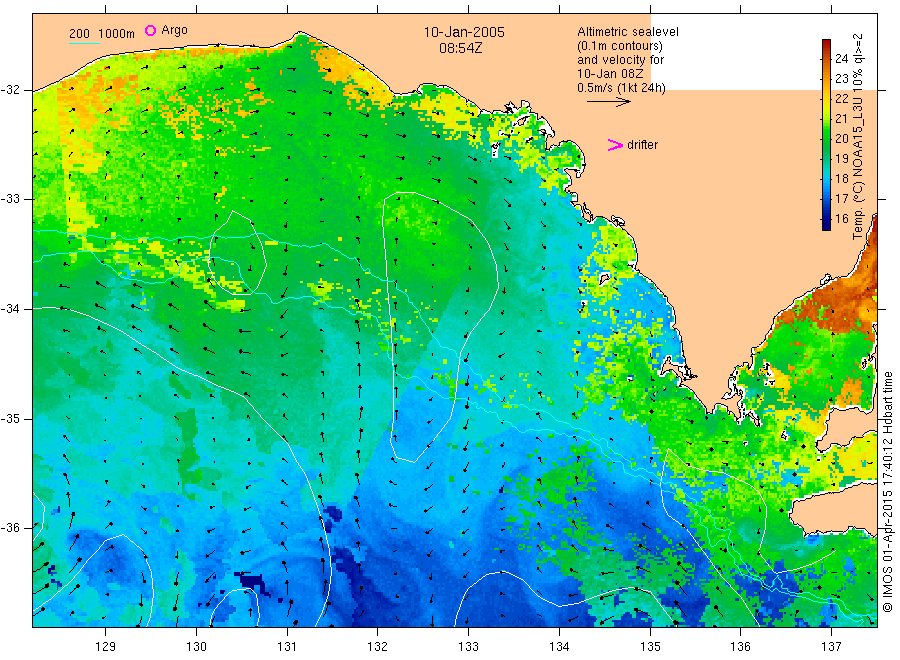Click the longitude label 134
900x660 pixels.
[559, 647]
